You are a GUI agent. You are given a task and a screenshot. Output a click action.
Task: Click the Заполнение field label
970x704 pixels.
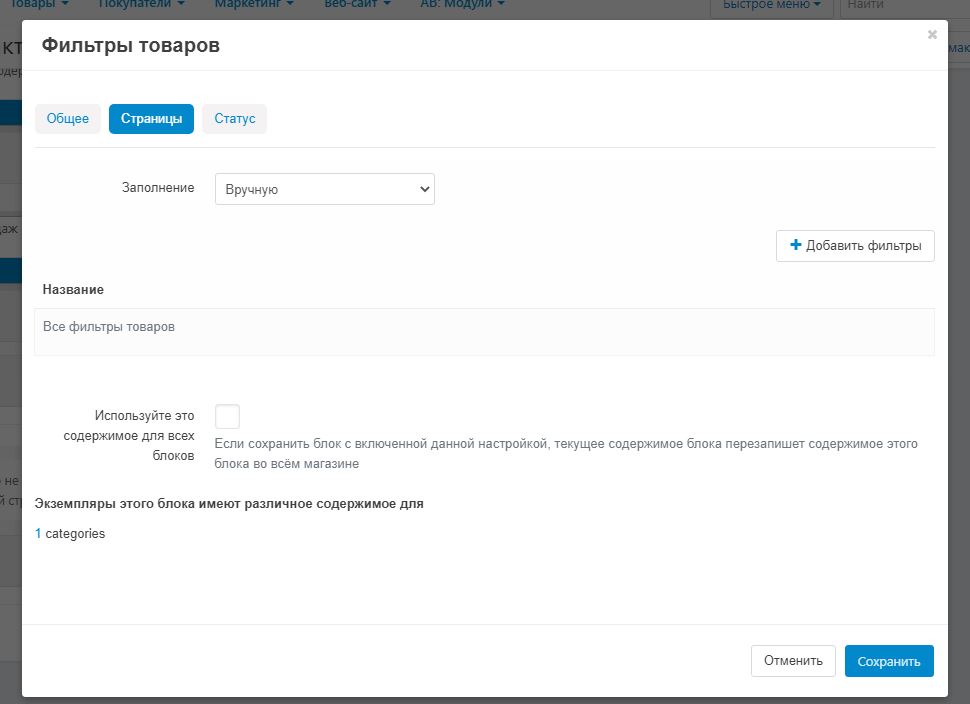click(x=158, y=187)
